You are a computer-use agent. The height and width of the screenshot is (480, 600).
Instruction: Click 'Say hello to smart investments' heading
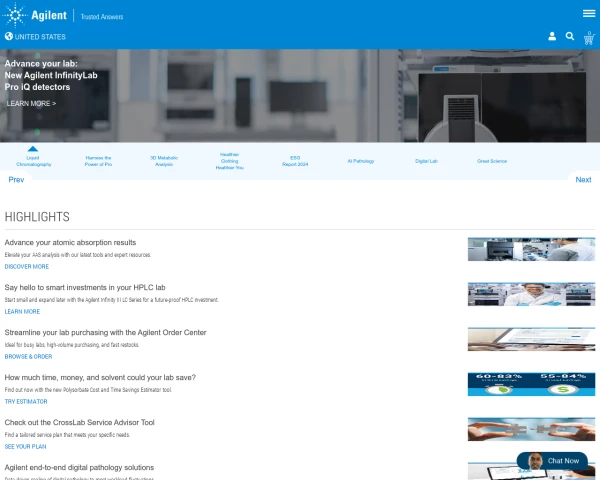pyautogui.click(x=85, y=287)
